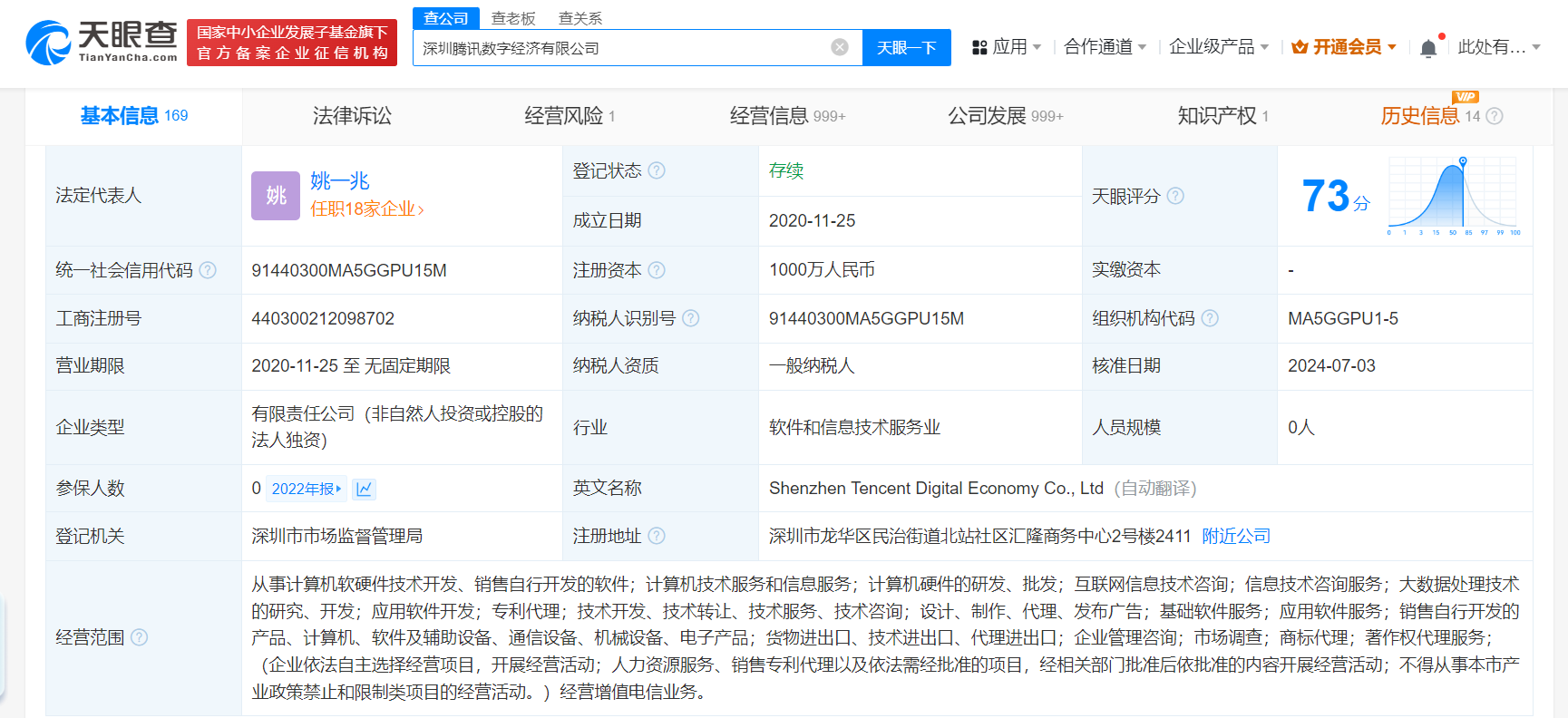Click the 纳税人识别号 value 91440300MA5GGPU15M
This screenshot has height=718, width=1568.
click(x=866, y=318)
